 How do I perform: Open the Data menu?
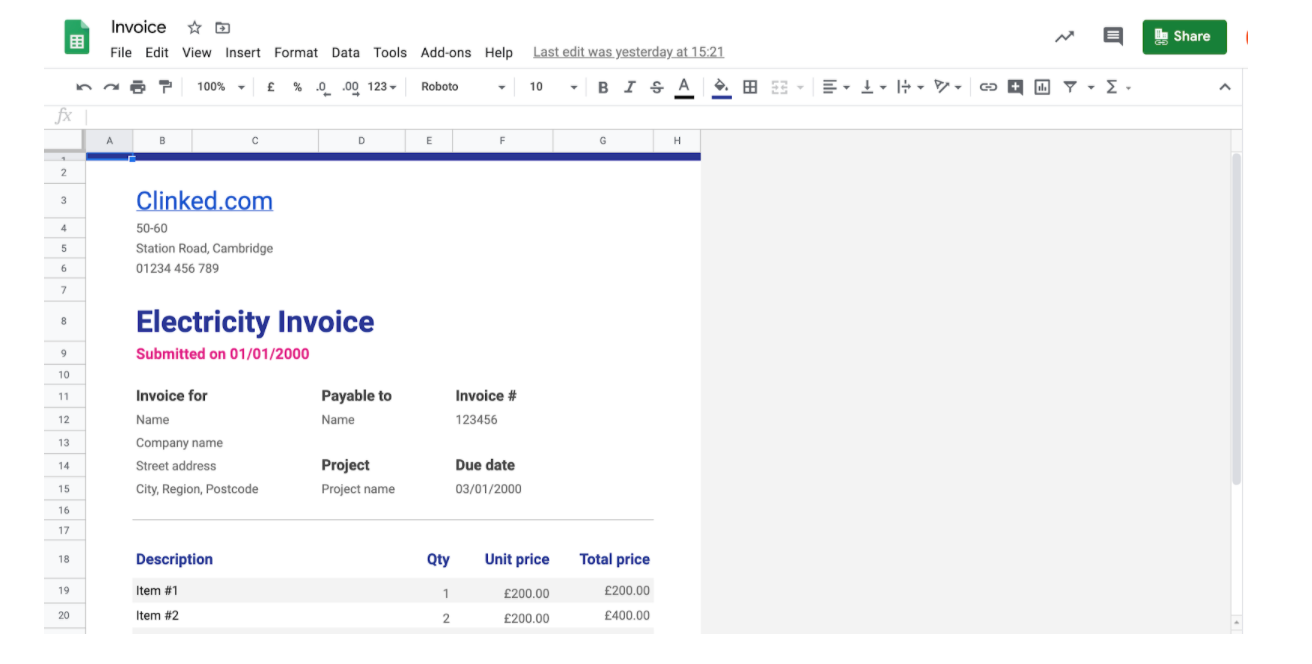coord(346,52)
